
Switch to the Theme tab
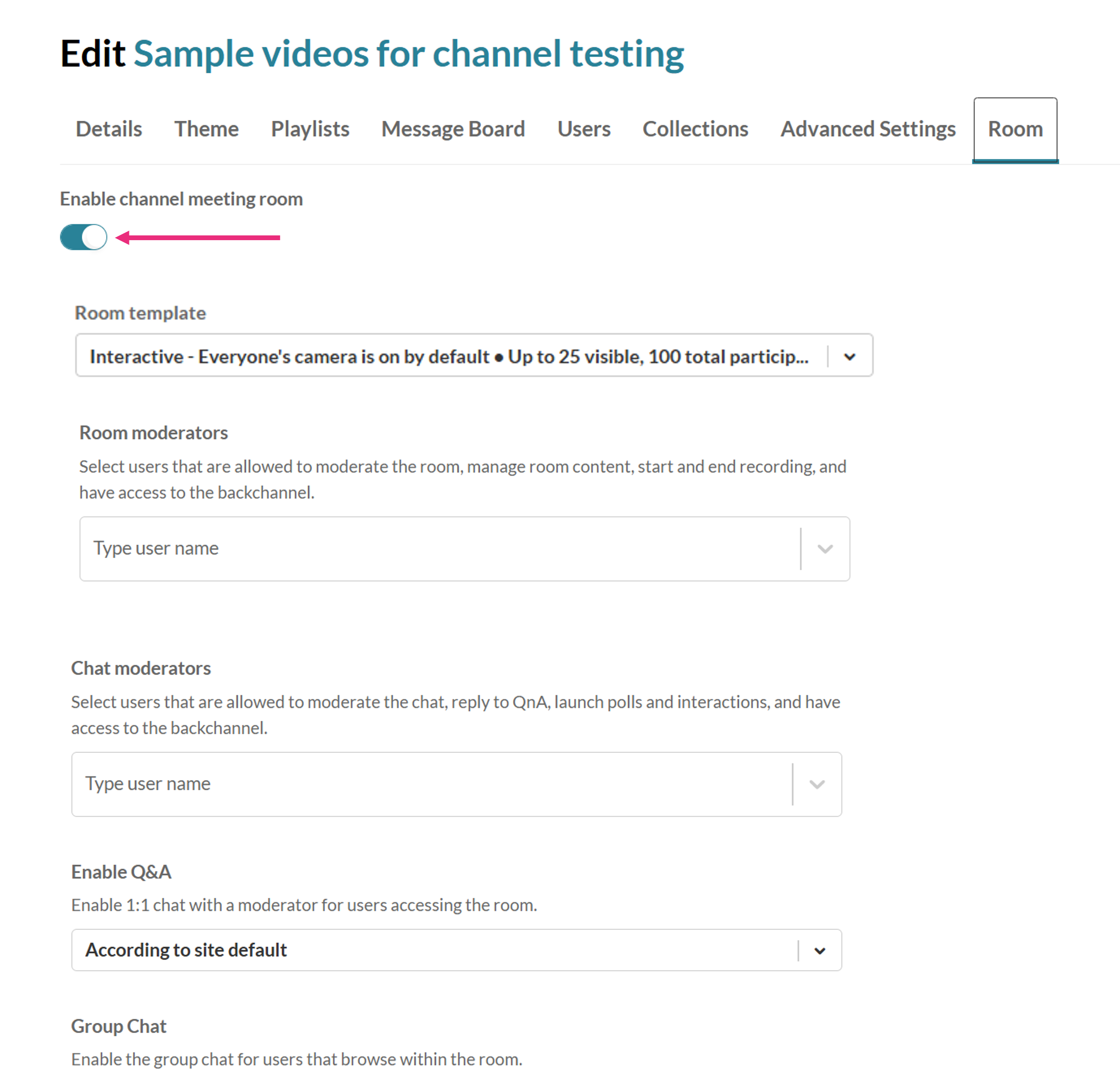[206, 129]
